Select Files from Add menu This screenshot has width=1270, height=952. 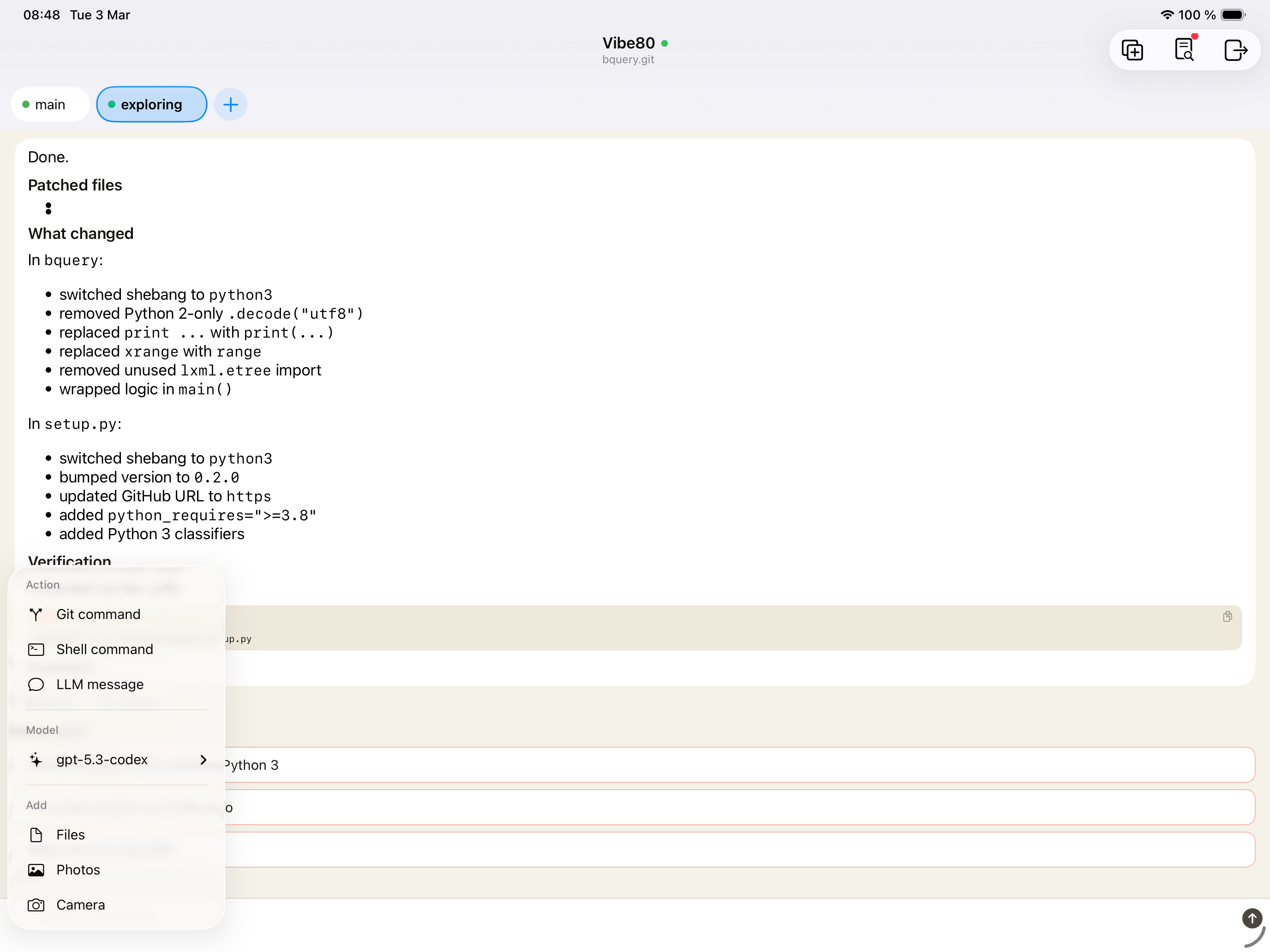[70, 835]
